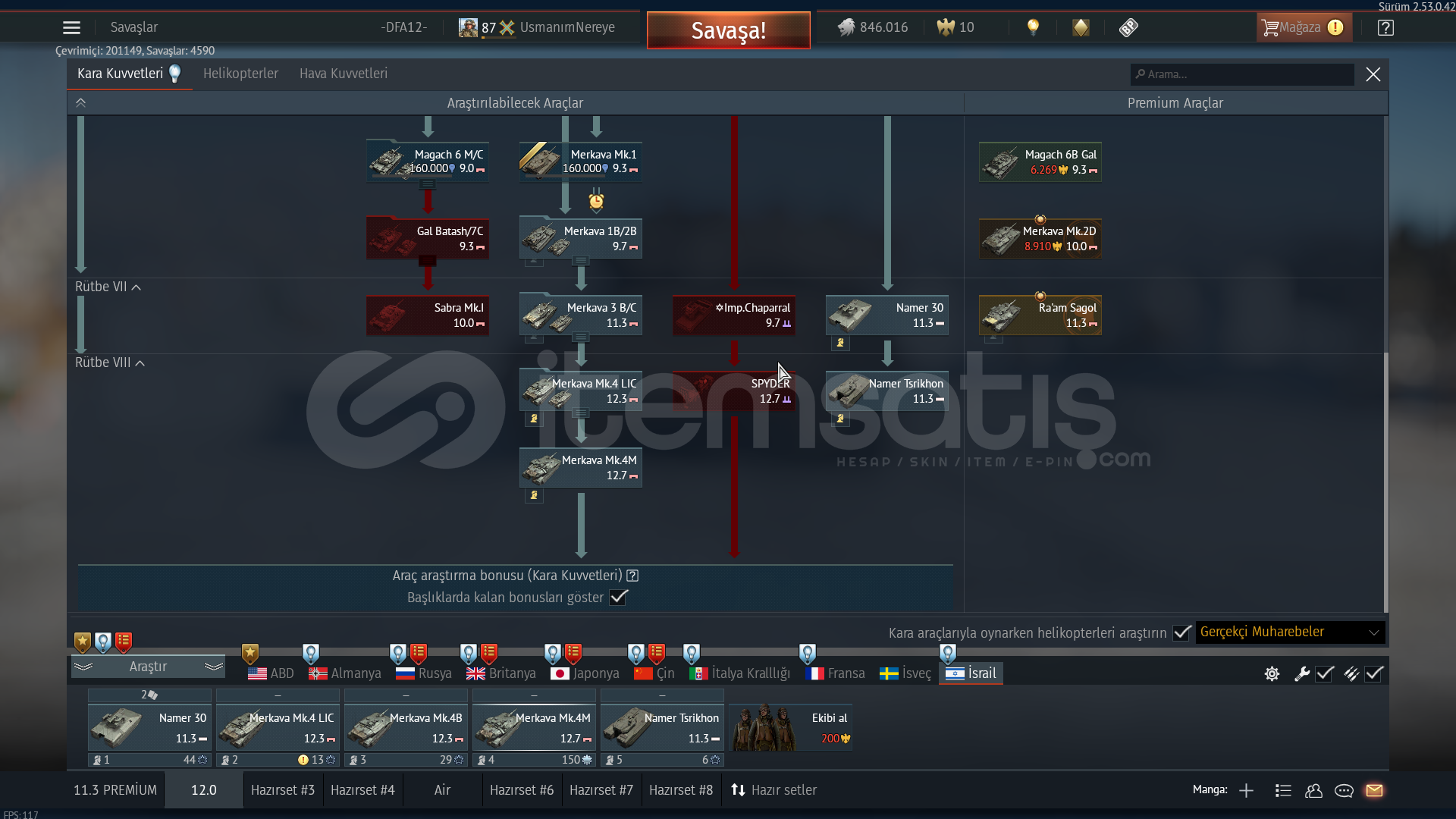This screenshot has height=819, width=1456.
Task: Toggle 'Başlıklarda kalan bonusları göster' checkbox
Action: click(619, 598)
